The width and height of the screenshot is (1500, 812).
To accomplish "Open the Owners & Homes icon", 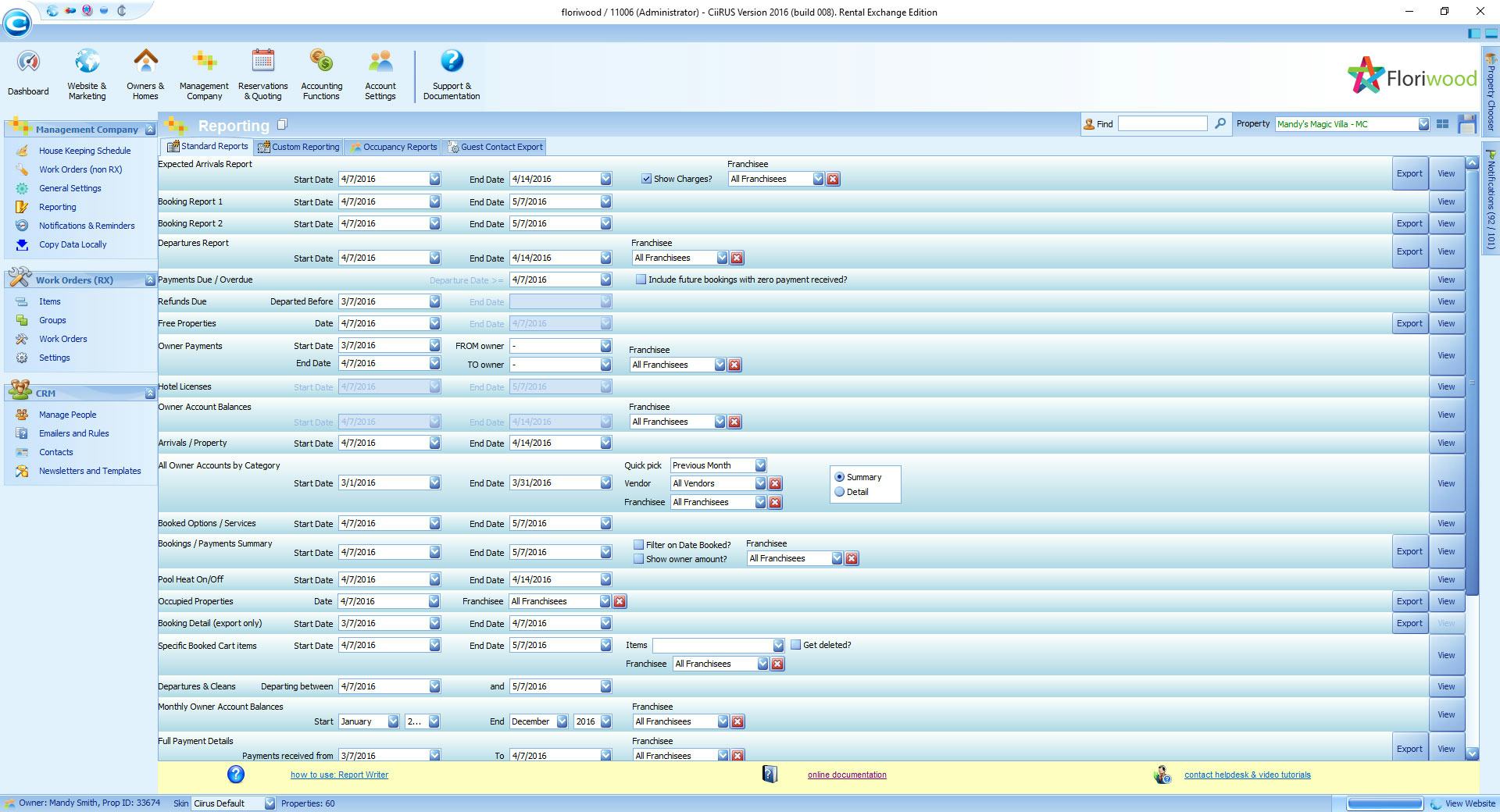I will 145,62.
